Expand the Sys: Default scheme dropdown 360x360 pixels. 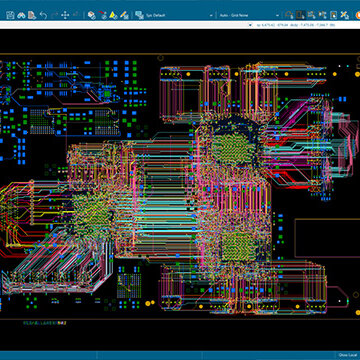(211, 15)
